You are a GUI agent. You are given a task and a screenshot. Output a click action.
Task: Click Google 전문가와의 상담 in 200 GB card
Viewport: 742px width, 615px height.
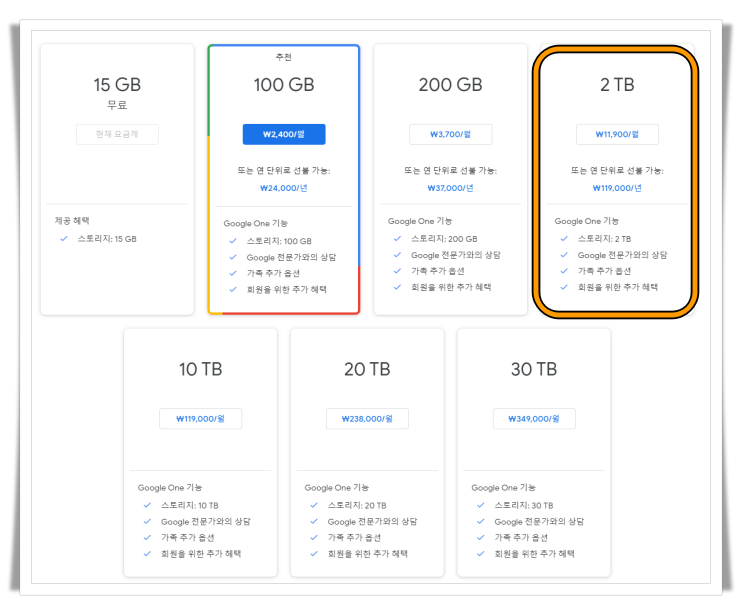tap(456, 255)
